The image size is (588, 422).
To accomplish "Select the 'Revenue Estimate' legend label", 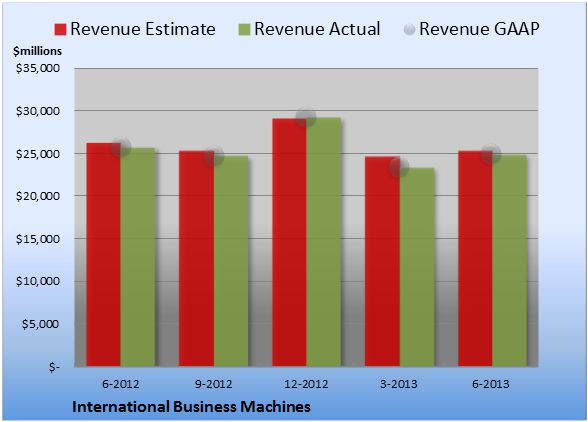I will pos(143,29).
